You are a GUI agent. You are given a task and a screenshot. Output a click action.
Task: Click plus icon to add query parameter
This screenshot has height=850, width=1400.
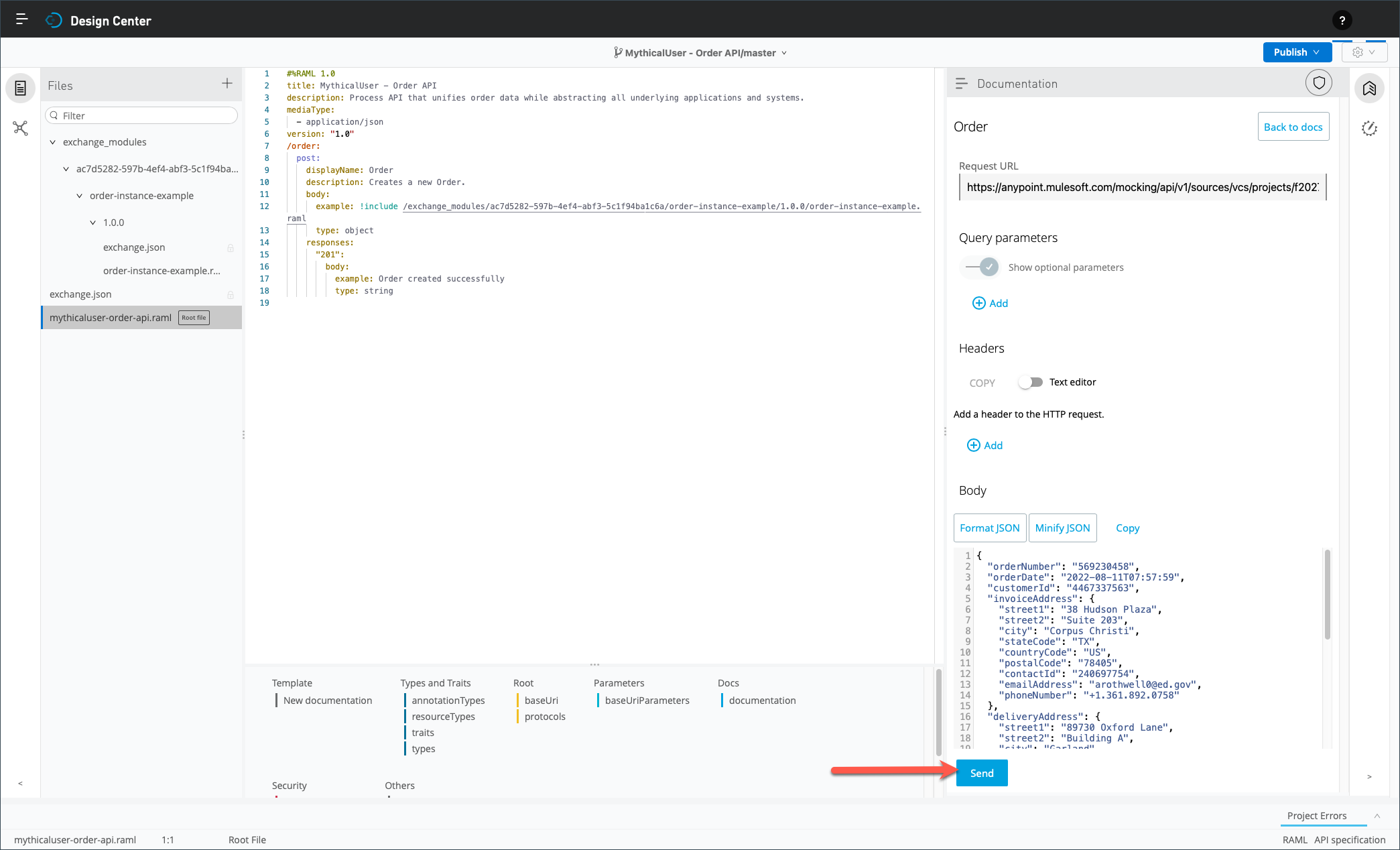tap(979, 303)
